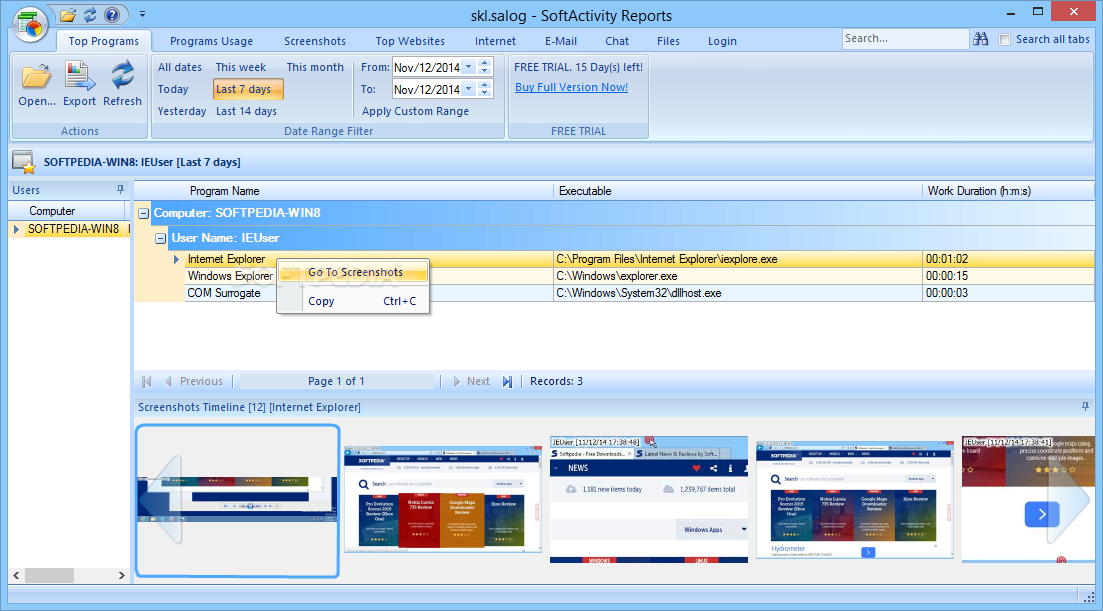1103x611 pixels.
Task: Switch to the Login tab
Action: coord(722,41)
